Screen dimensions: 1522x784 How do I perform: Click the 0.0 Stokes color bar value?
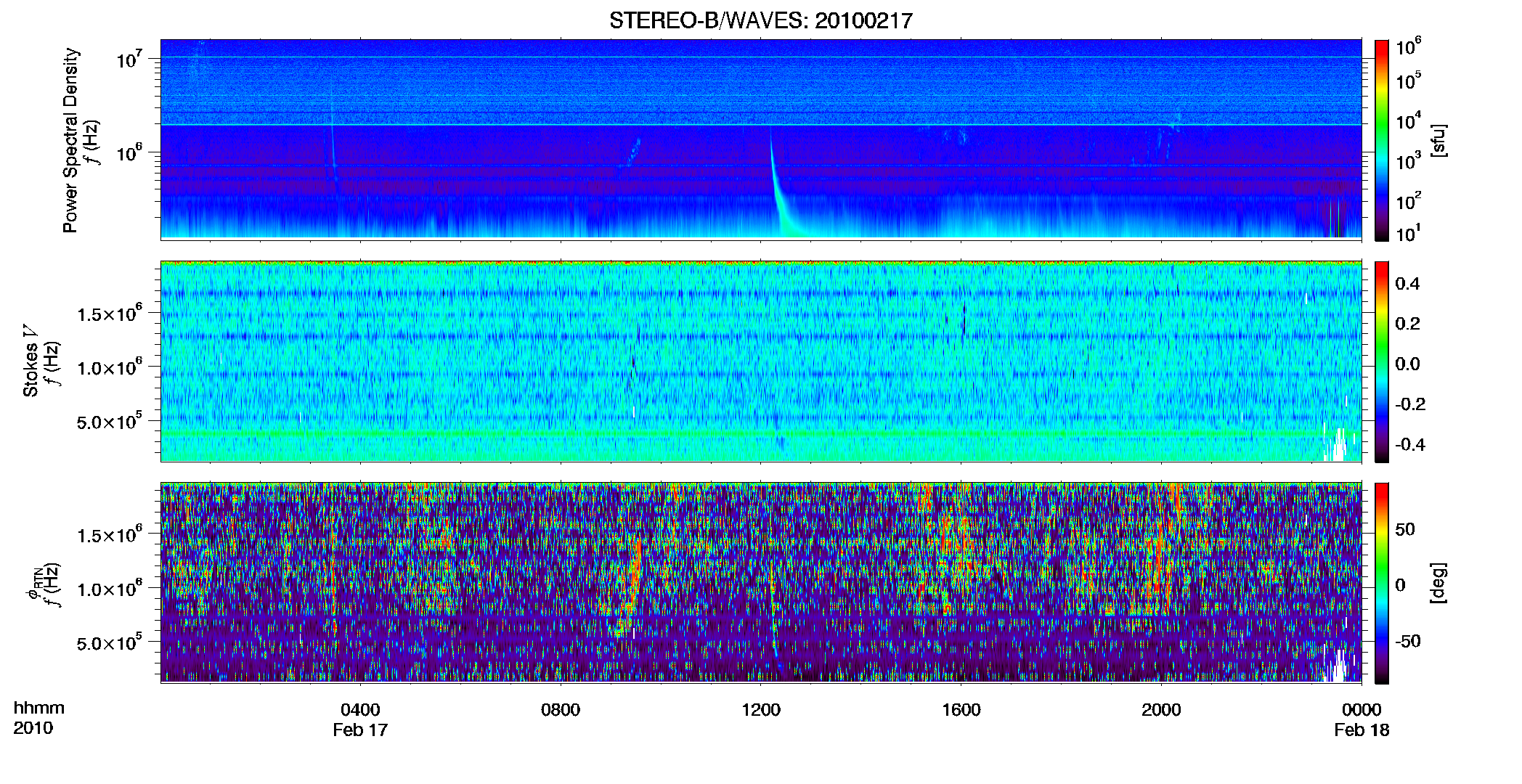[x=1407, y=364]
